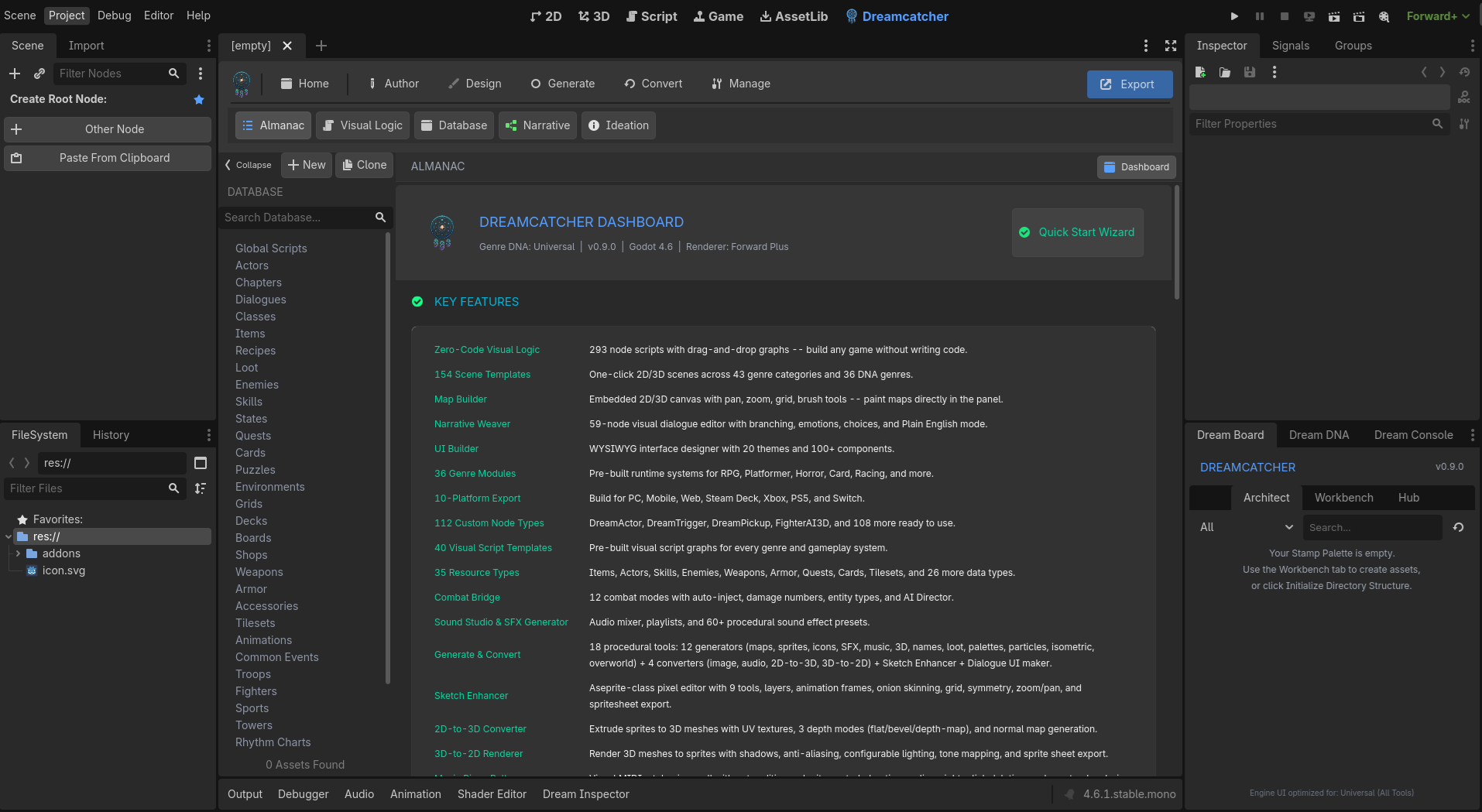Open the Generate menu in Dreamcatcher toolbar
The height and width of the screenshot is (812, 1482).
coord(563,84)
